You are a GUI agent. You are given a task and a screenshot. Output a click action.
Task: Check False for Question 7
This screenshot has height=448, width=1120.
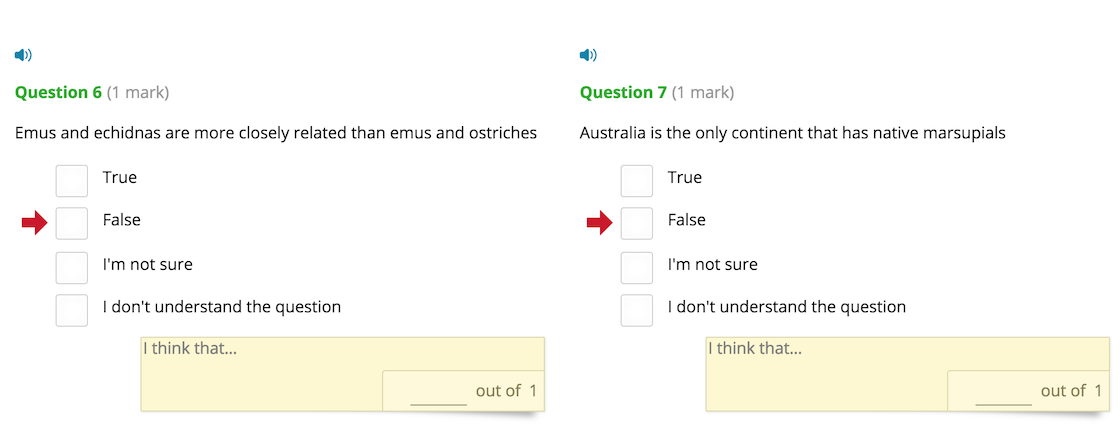(636, 224)
